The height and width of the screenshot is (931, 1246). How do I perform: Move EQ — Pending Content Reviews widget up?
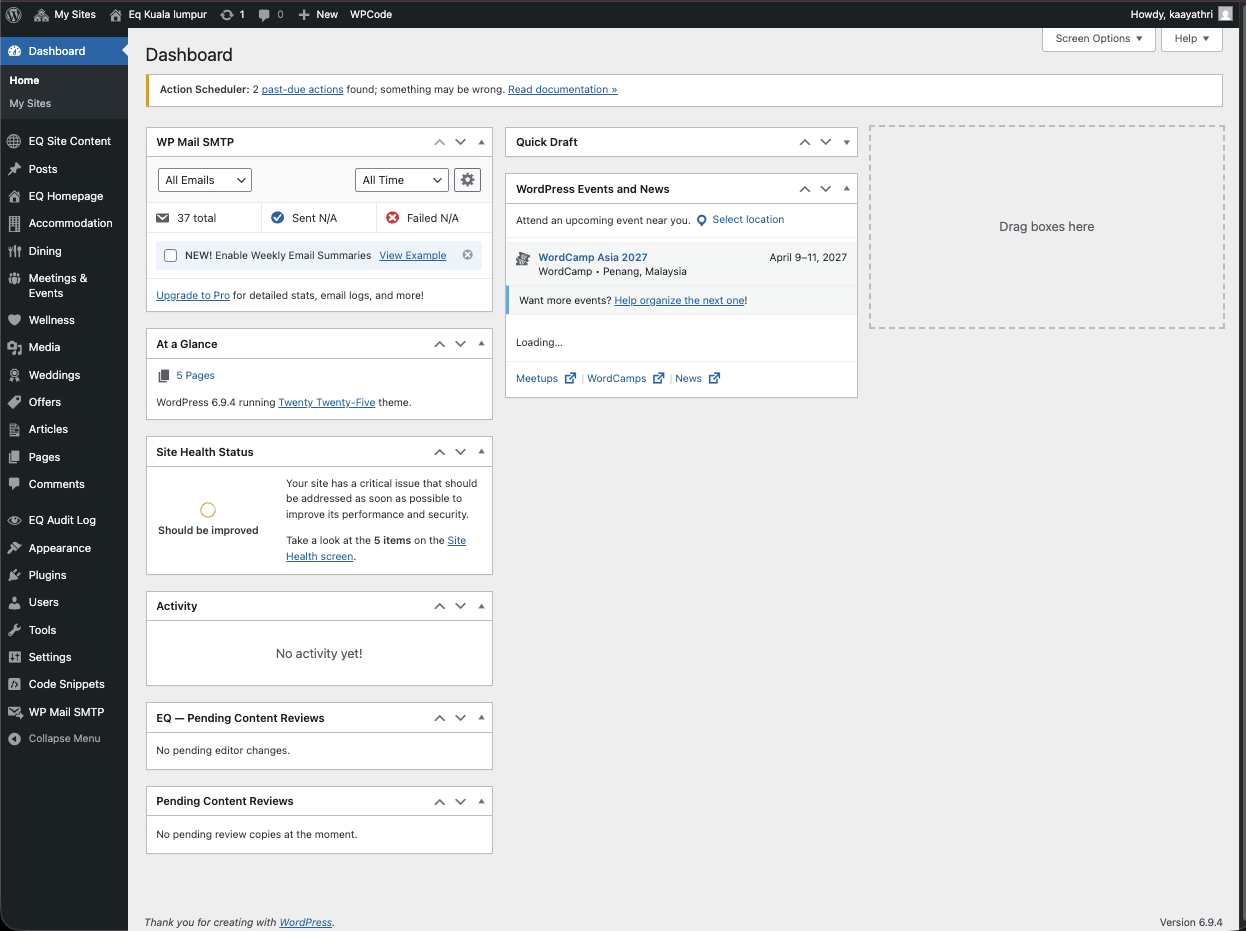[439, 718]
